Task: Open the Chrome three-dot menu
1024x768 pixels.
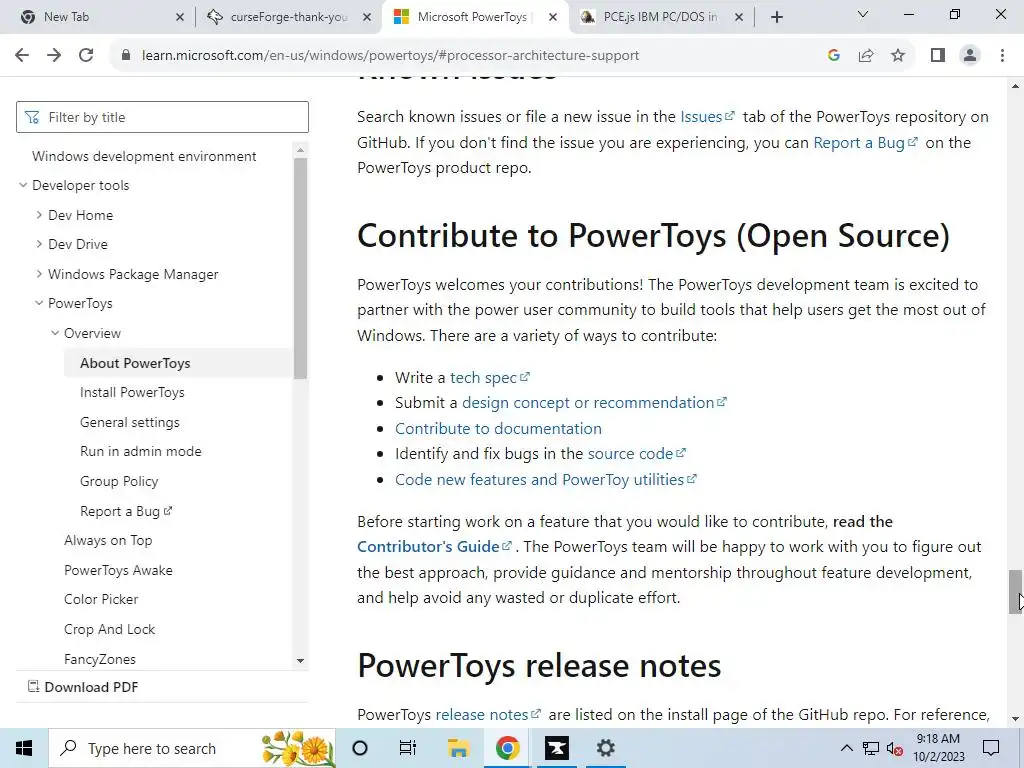Action: point(1002,56)
